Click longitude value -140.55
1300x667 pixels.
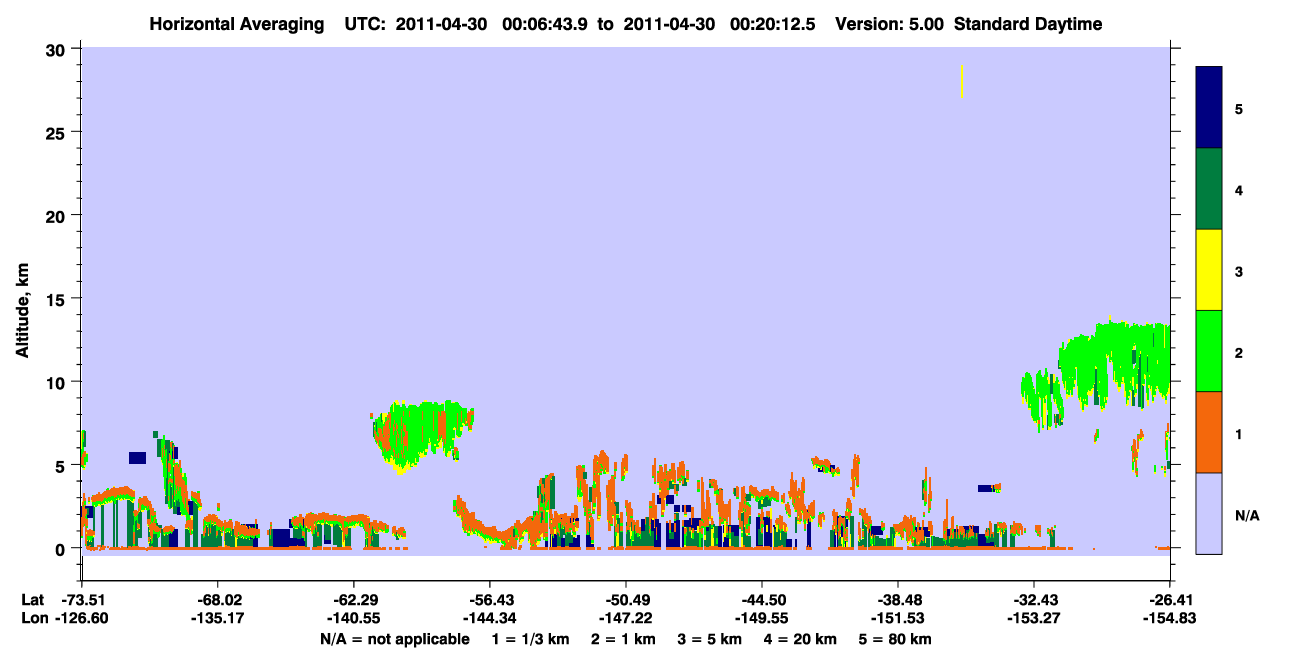353,619
